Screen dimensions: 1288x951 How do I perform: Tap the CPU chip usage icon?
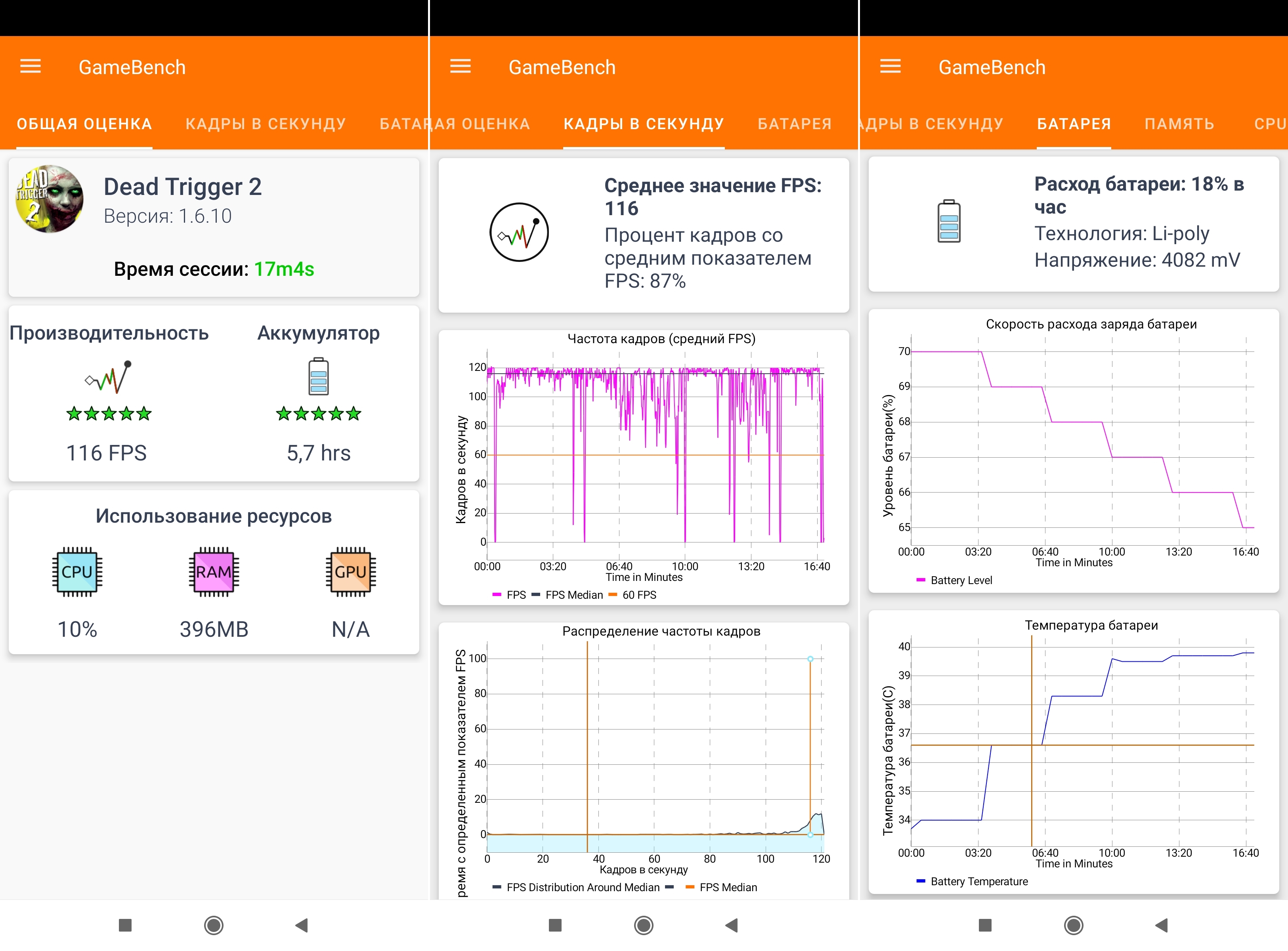tap(77, 572)
